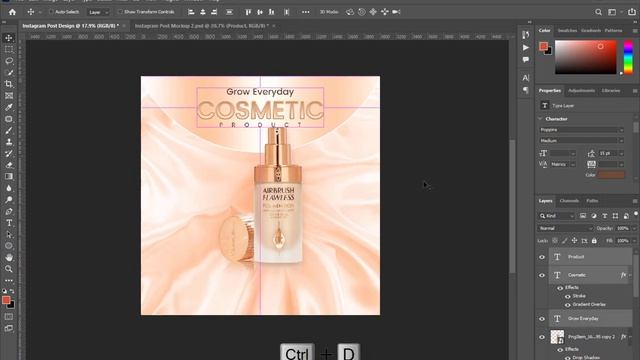Select the Dodge tool
The height and width of the screenshot is (360, 640).
point(9,200)
